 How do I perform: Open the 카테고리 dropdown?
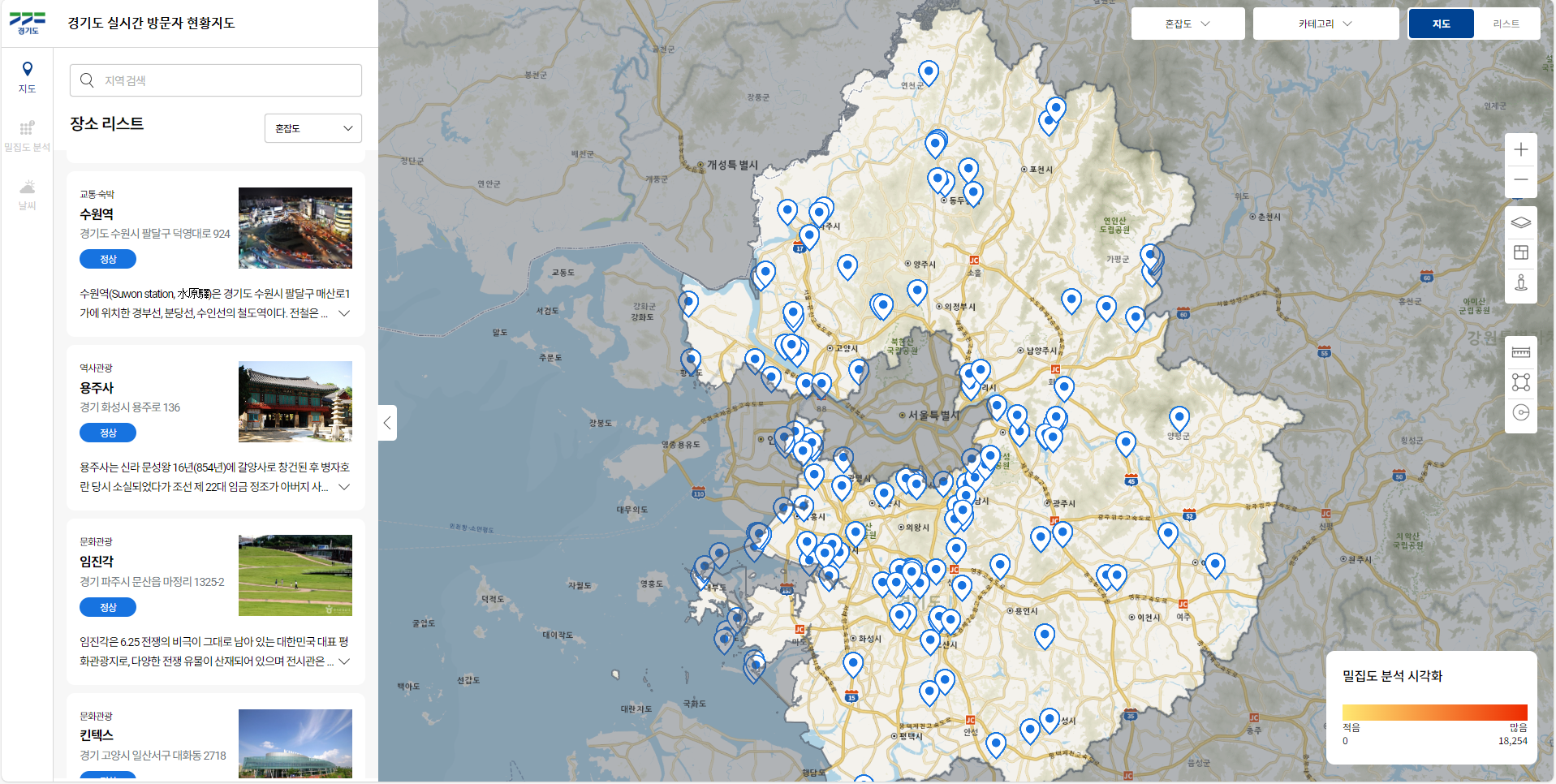click(x=1325, y=24)
